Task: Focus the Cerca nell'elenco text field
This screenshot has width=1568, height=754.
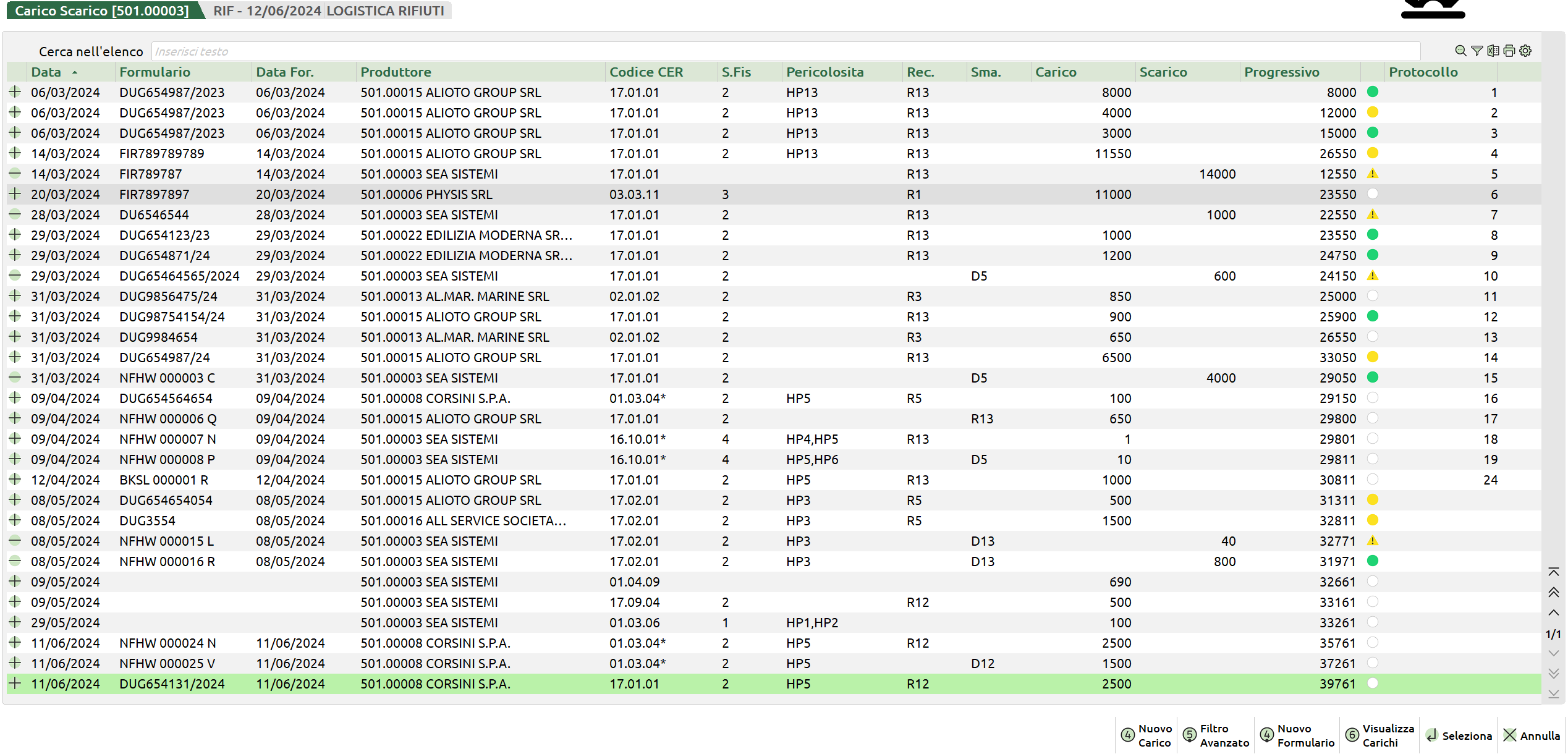Action: point(785,51)
